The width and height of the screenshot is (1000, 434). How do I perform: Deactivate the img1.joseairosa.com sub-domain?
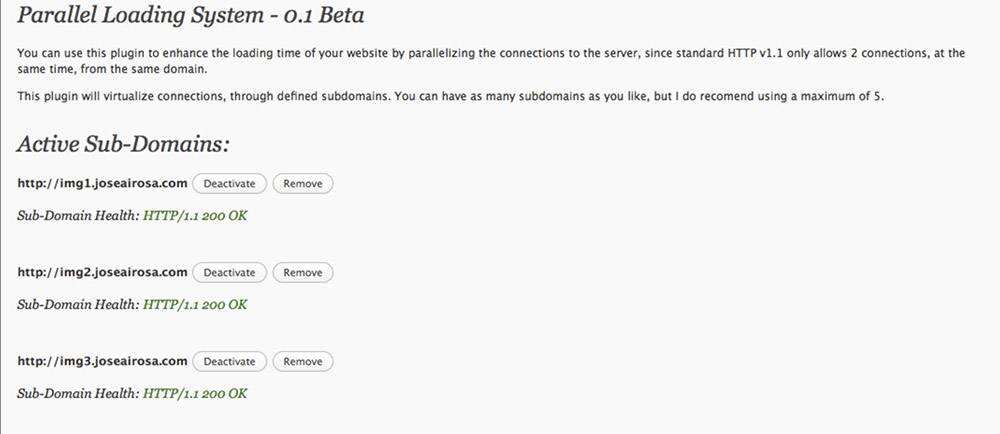coord(229,184)
